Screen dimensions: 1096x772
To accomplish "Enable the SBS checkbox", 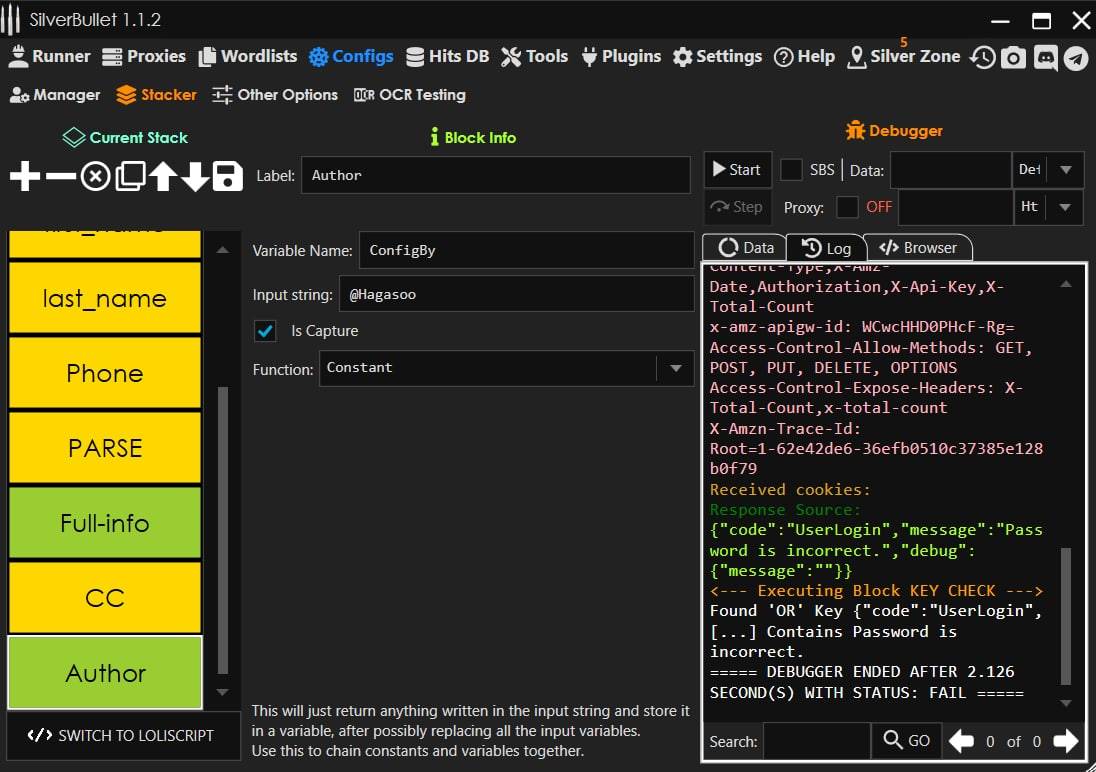I will [x=791, y=170].
